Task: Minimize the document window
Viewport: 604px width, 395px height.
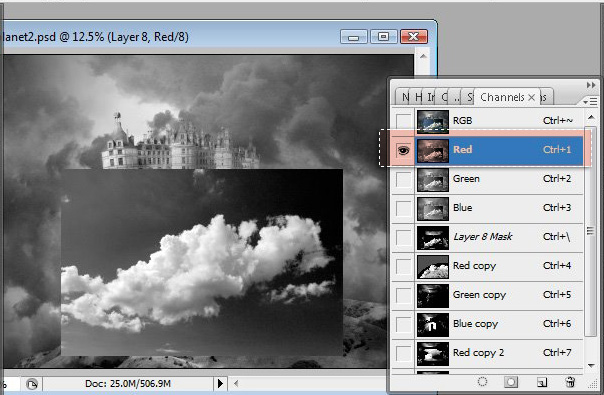Action: (x=354, y=37)
